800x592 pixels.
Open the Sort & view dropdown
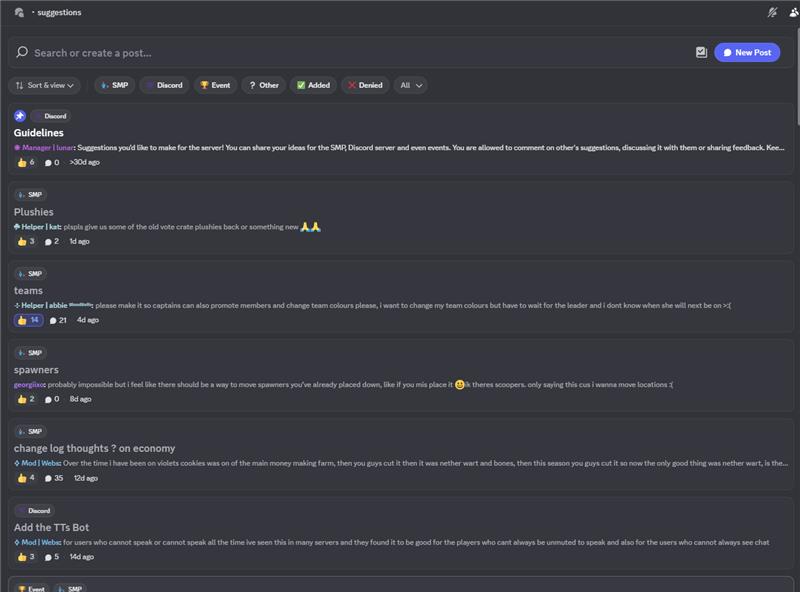pos(45,85)
